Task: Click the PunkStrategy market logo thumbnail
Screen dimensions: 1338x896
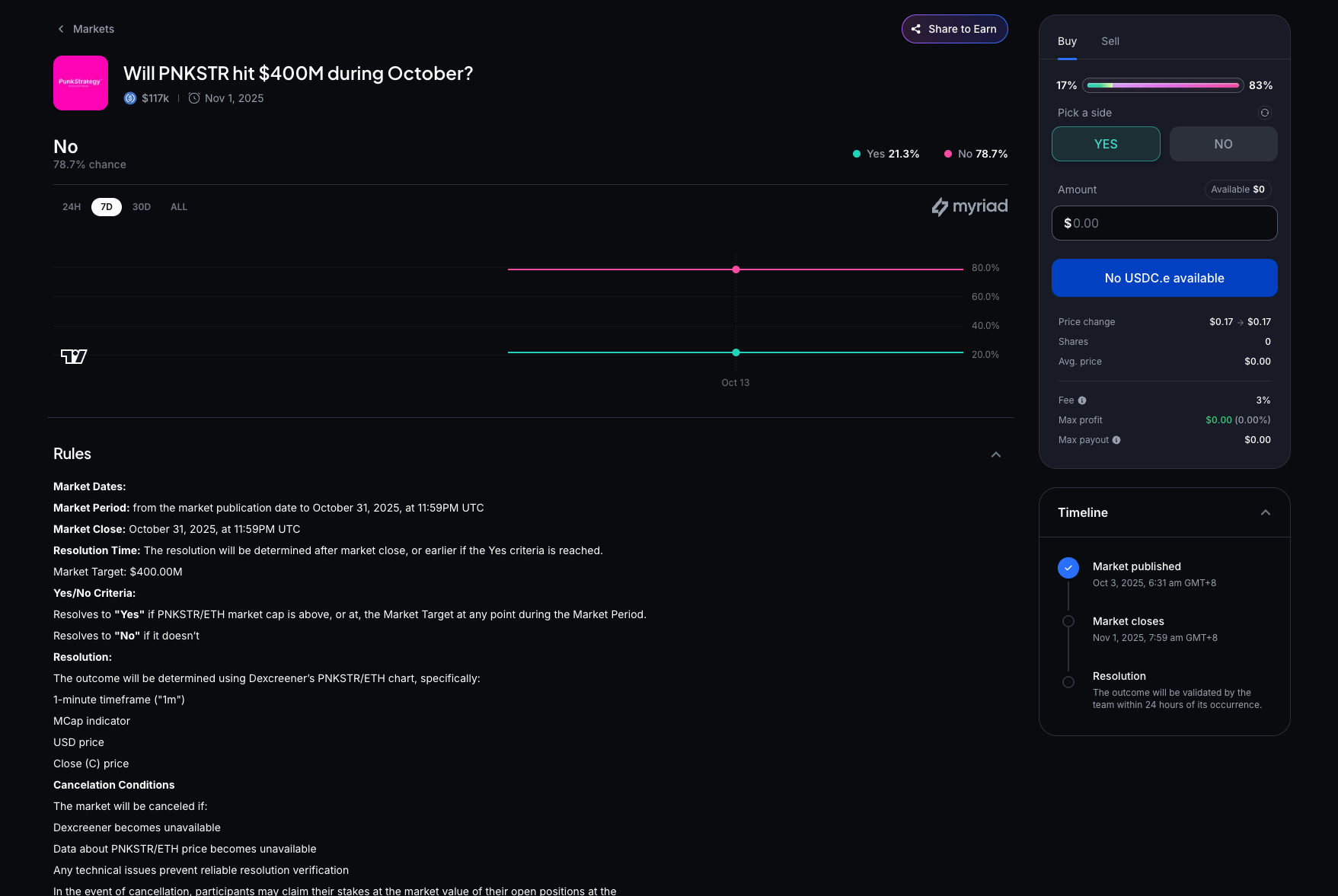Action: click(x=81, y=83)
